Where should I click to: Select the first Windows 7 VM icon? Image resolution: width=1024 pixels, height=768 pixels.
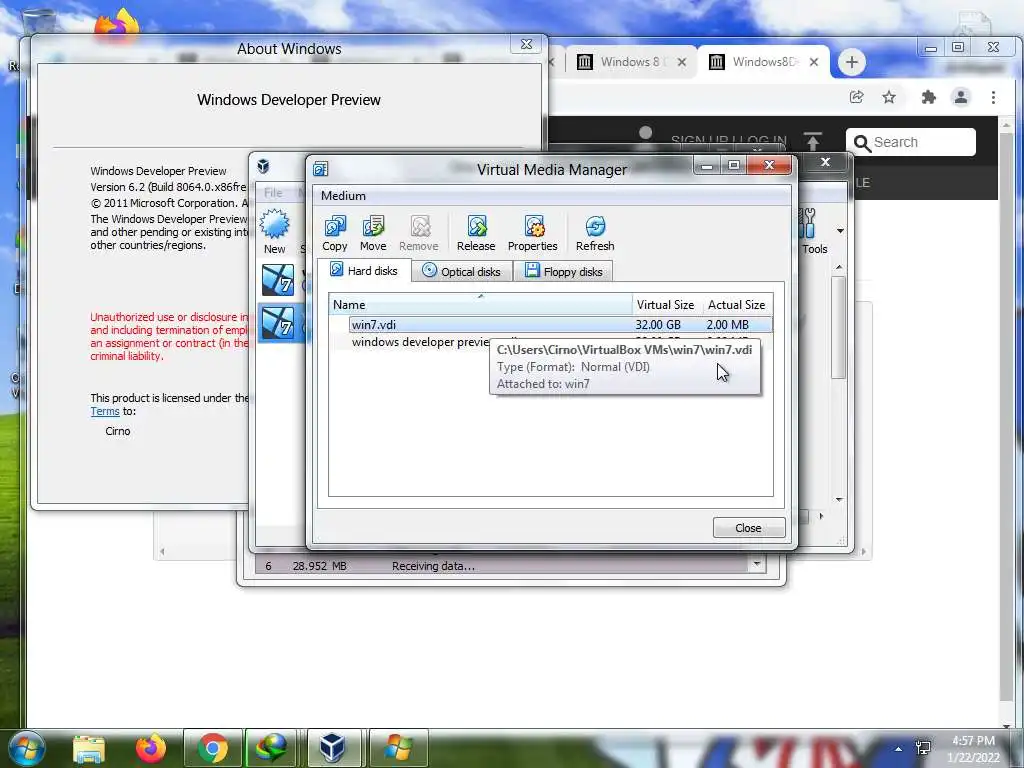coord(278,281)
